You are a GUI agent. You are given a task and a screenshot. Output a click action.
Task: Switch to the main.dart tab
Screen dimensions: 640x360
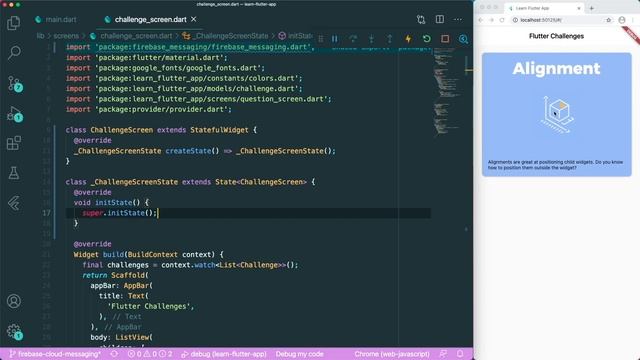click(x=56, y=19)
